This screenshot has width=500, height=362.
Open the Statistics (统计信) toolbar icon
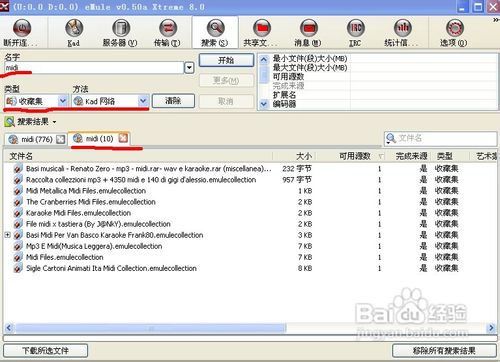click(x=402, y=32)
